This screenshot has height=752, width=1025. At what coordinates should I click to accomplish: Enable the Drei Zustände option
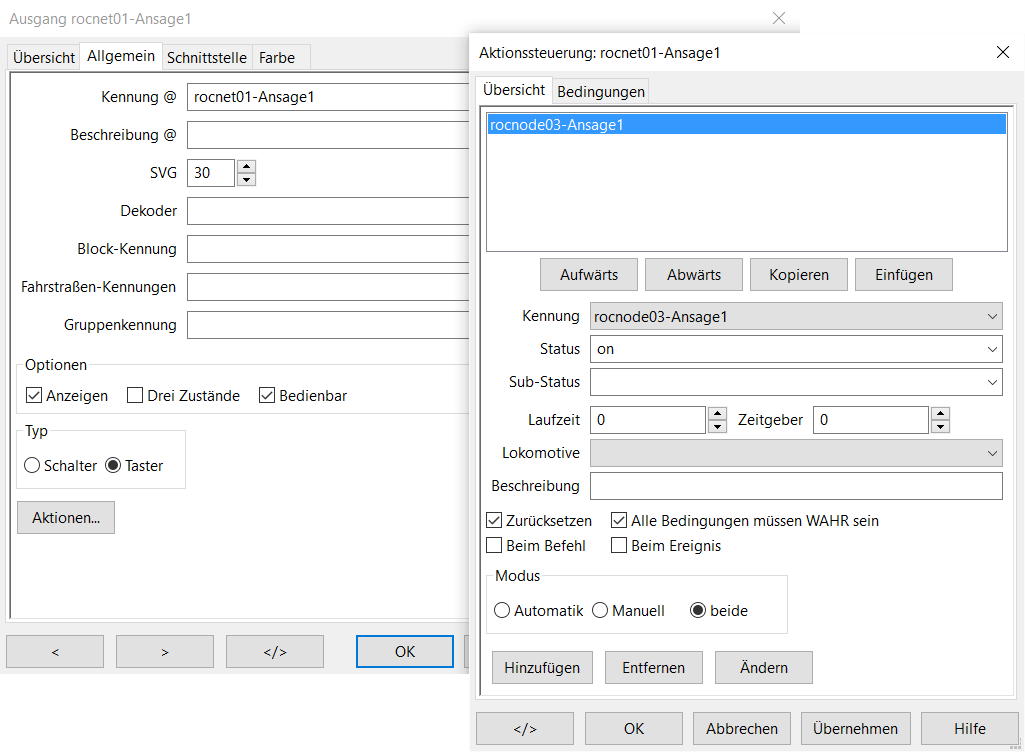coord(136,396)
